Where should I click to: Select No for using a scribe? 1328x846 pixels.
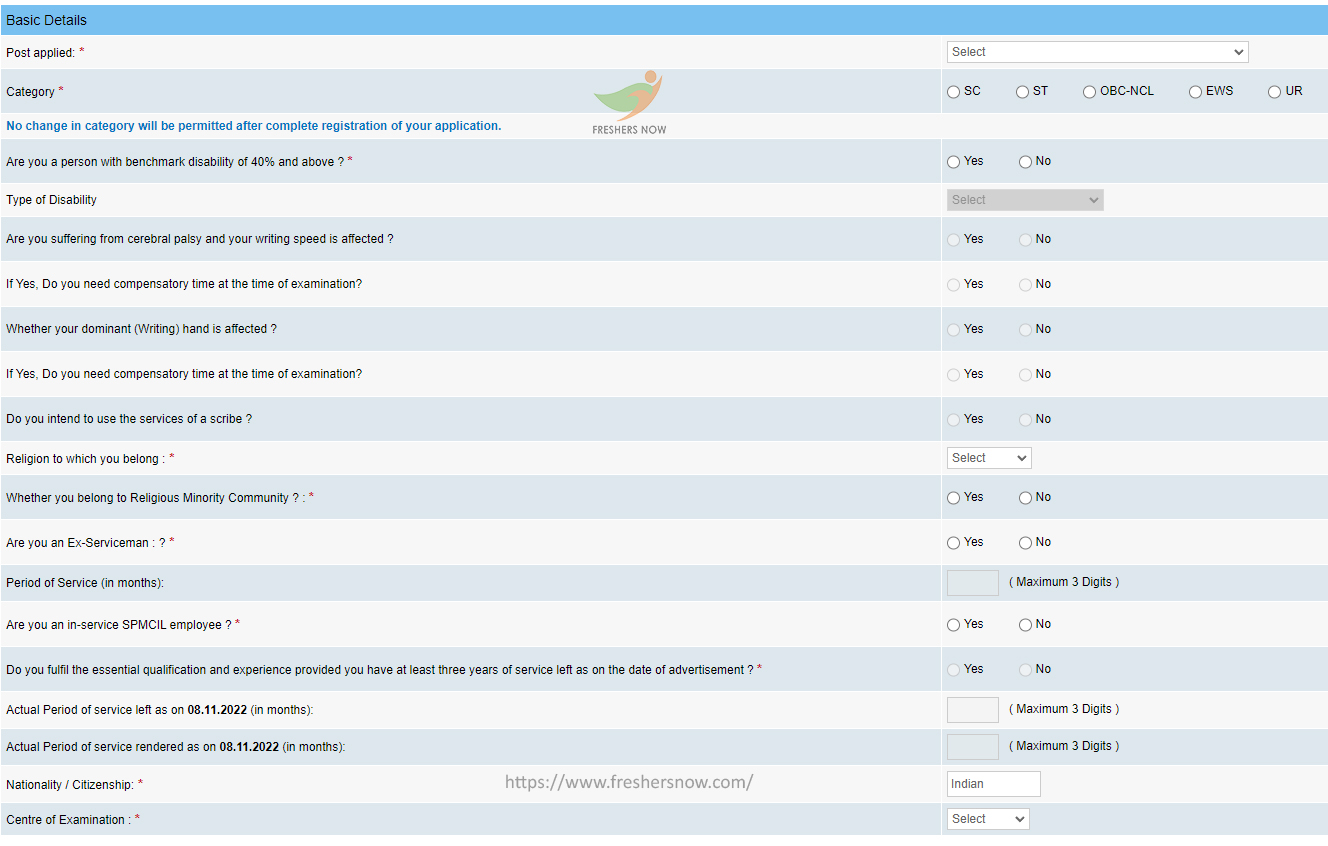click(1025, 420)
